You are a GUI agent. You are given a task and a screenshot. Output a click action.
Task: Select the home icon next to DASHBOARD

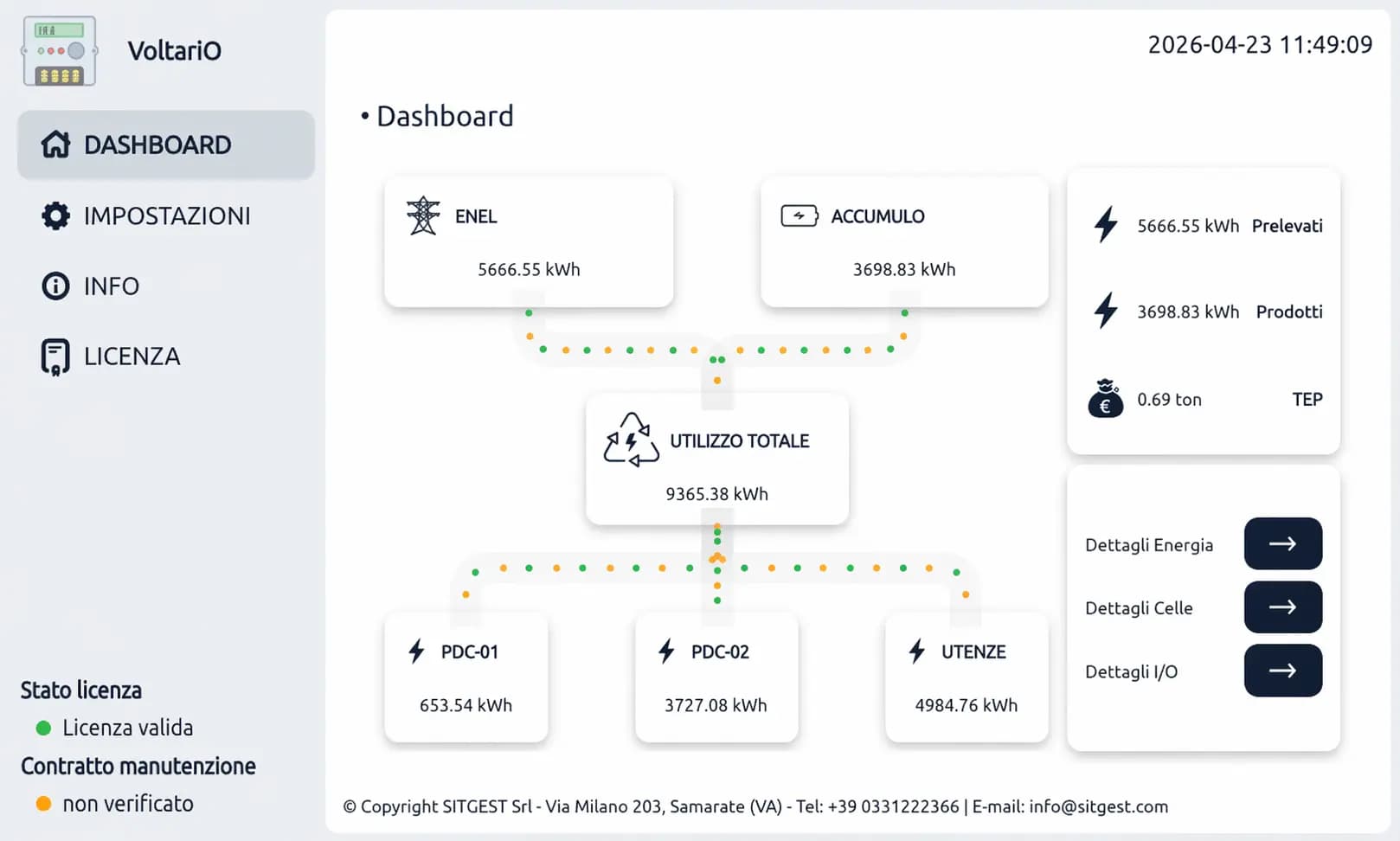pos(55,144)
